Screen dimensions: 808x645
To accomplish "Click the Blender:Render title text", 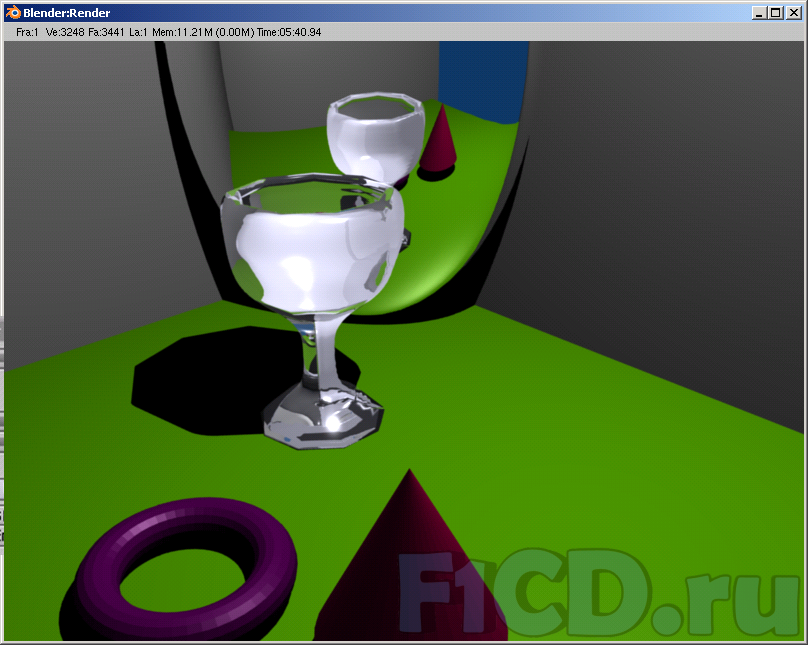I will [x=66, y=13].
